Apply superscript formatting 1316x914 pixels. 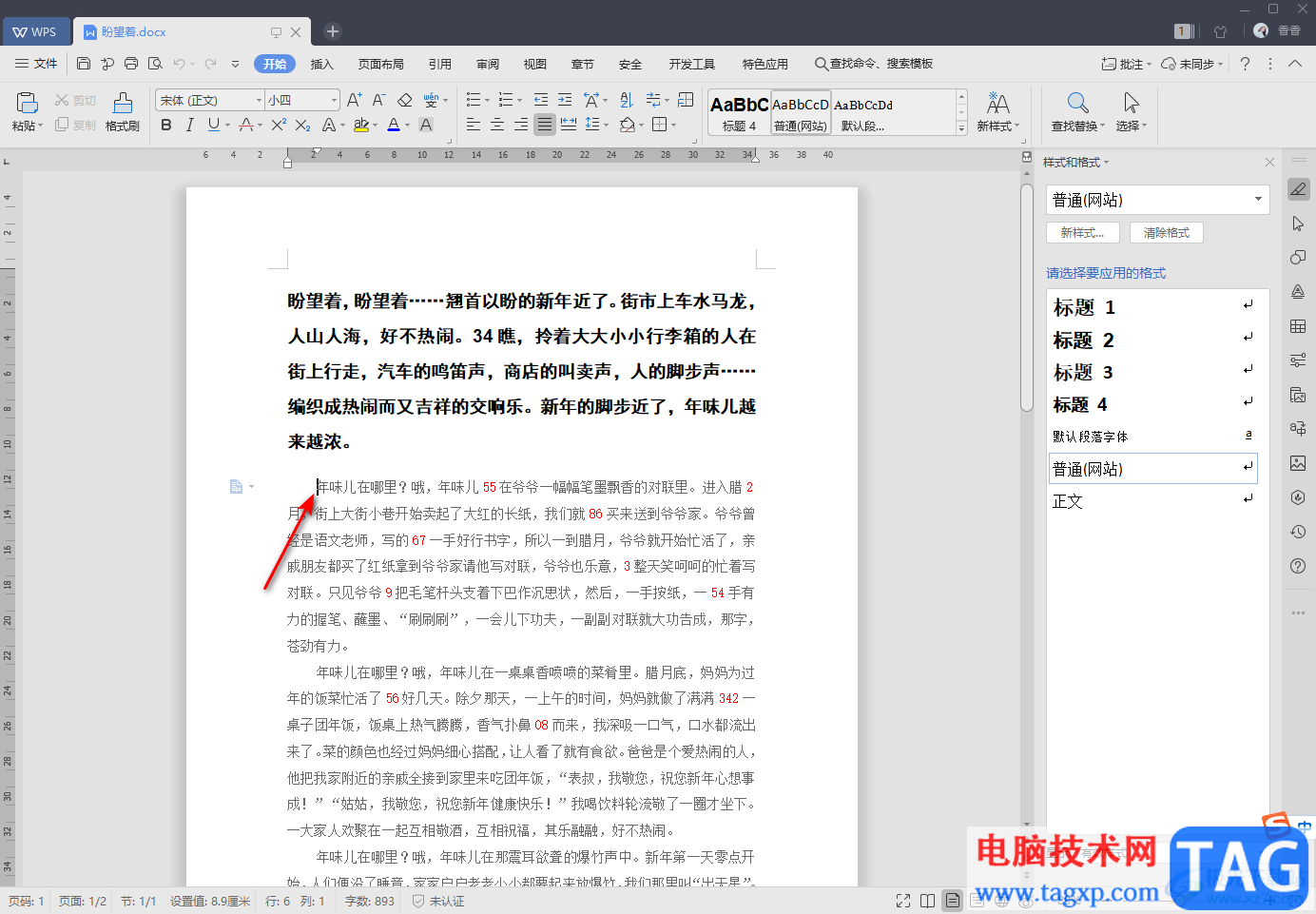click(278, 125)
